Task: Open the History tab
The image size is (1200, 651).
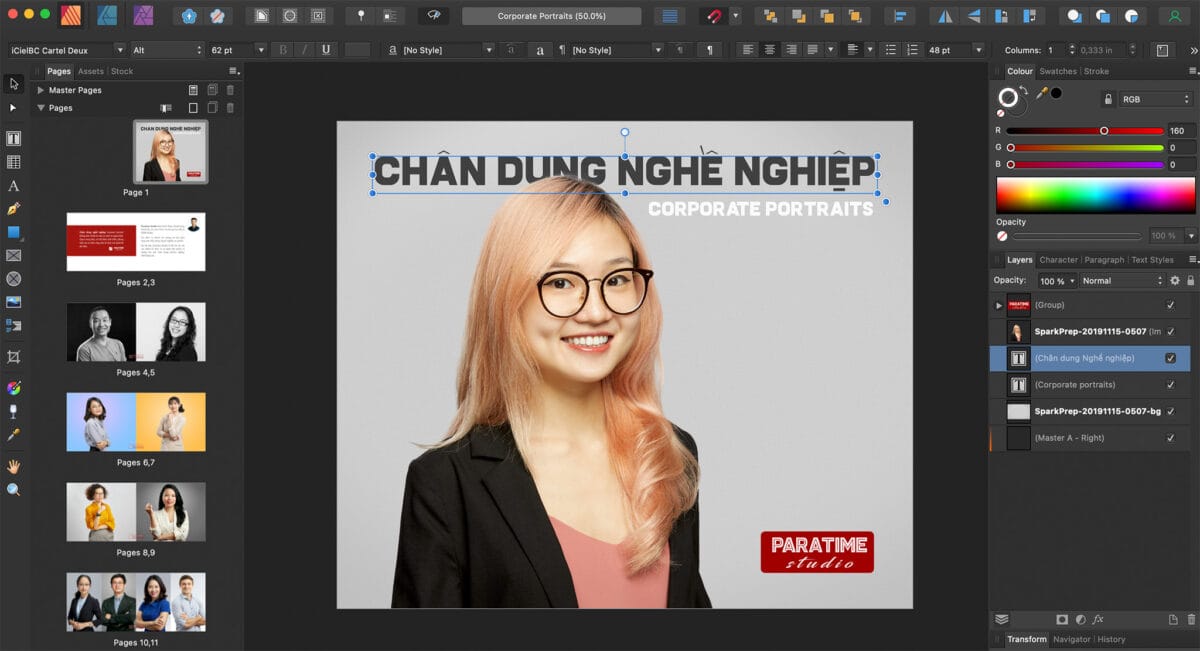Action: (1111, 639)
